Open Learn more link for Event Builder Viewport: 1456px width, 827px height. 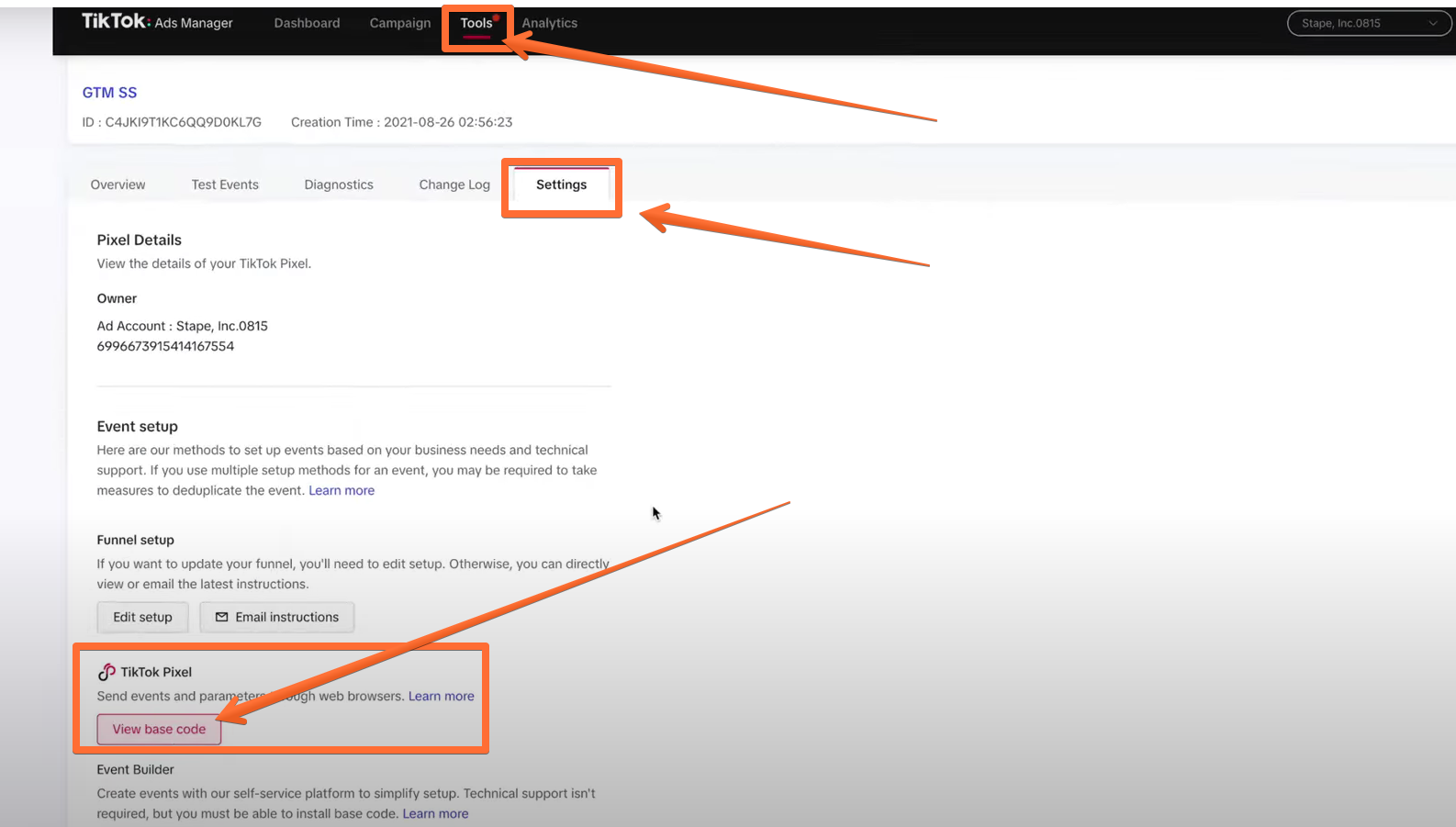click(x=435, y=813)
